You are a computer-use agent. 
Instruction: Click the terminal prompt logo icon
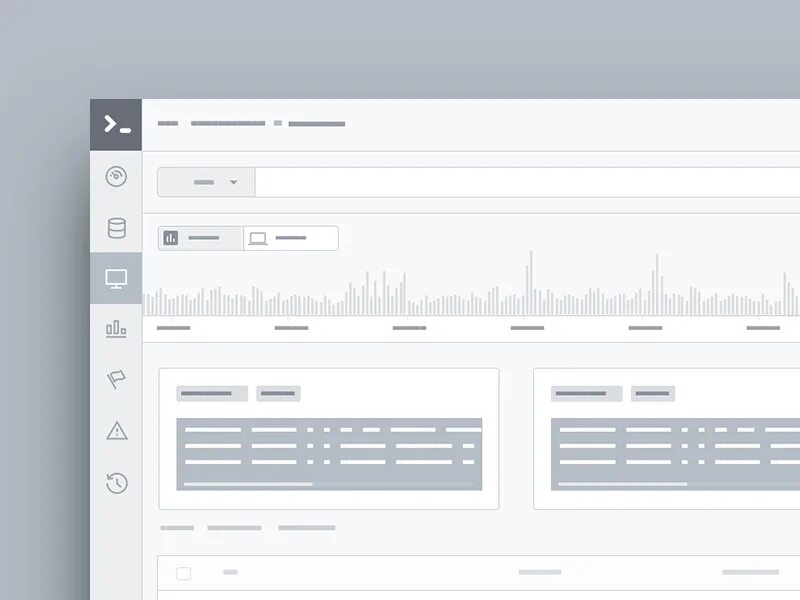coord(117,124)
